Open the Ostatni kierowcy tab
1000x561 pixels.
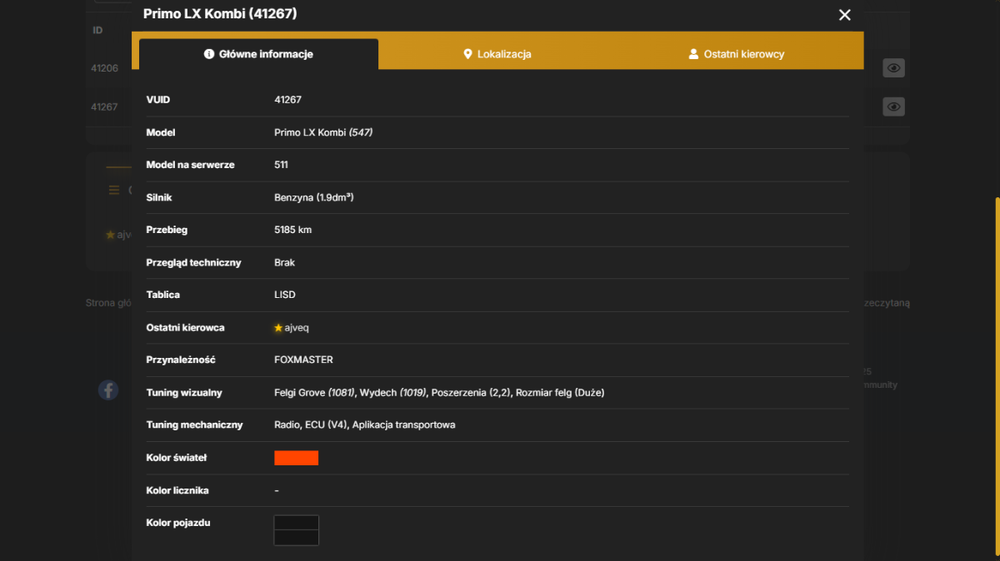click(x=736, y=54)
